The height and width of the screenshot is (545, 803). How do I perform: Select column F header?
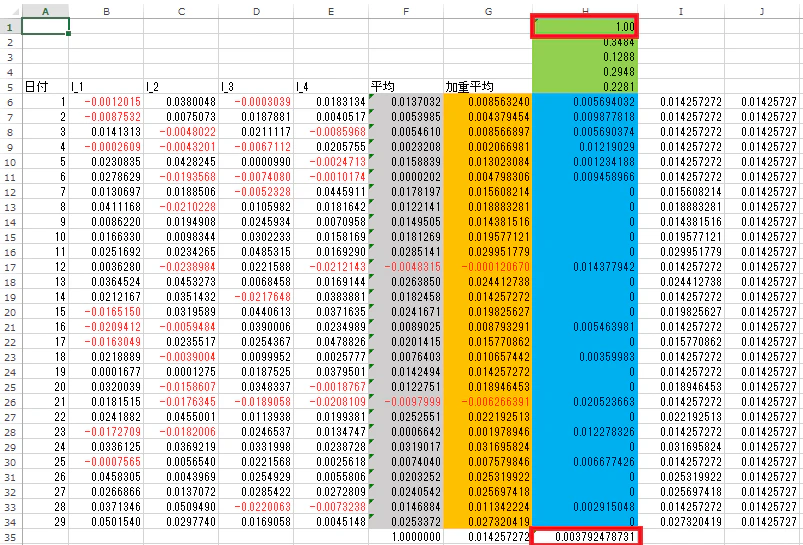[x=406, y=11]
